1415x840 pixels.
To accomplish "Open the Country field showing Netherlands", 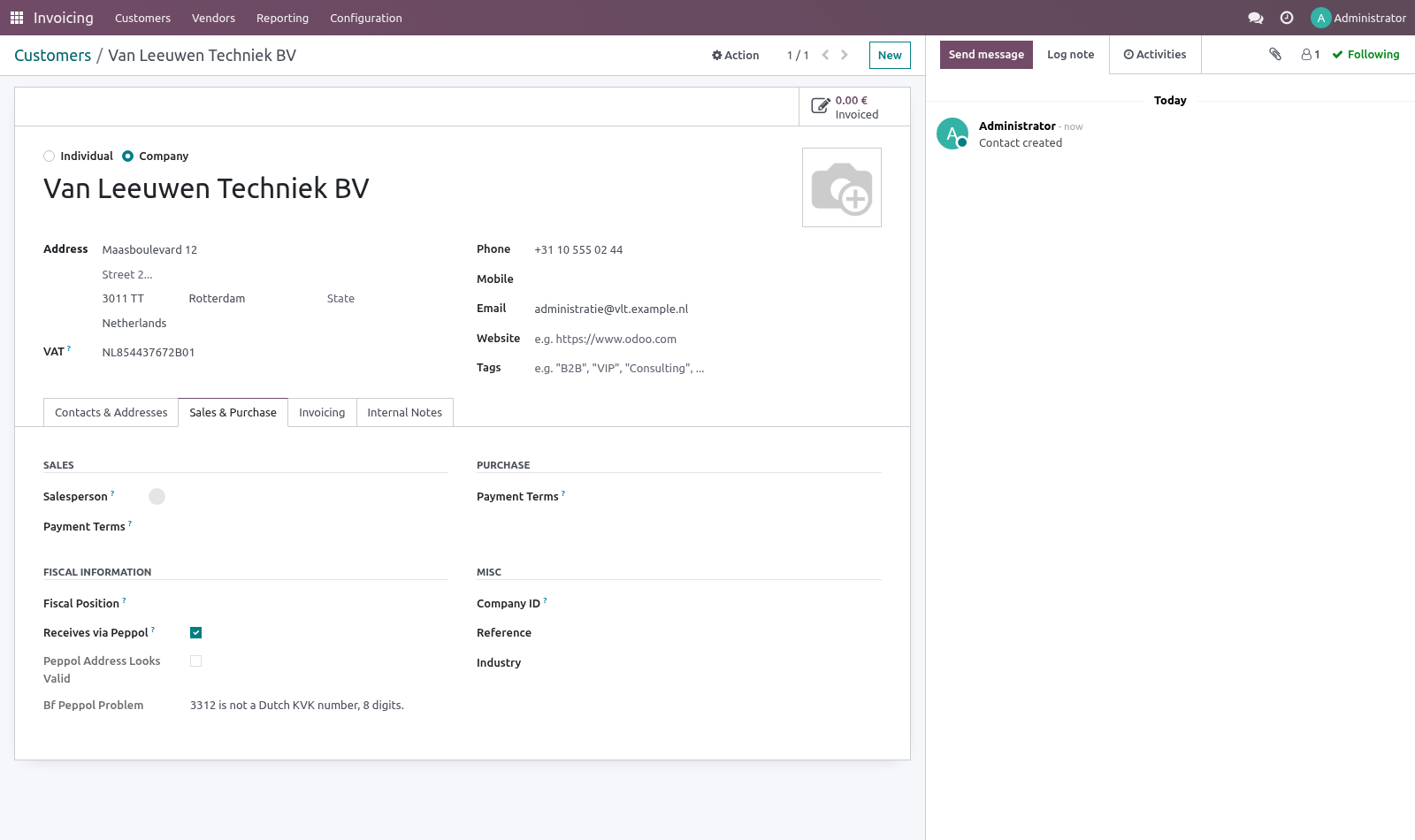I will [274, 324].
